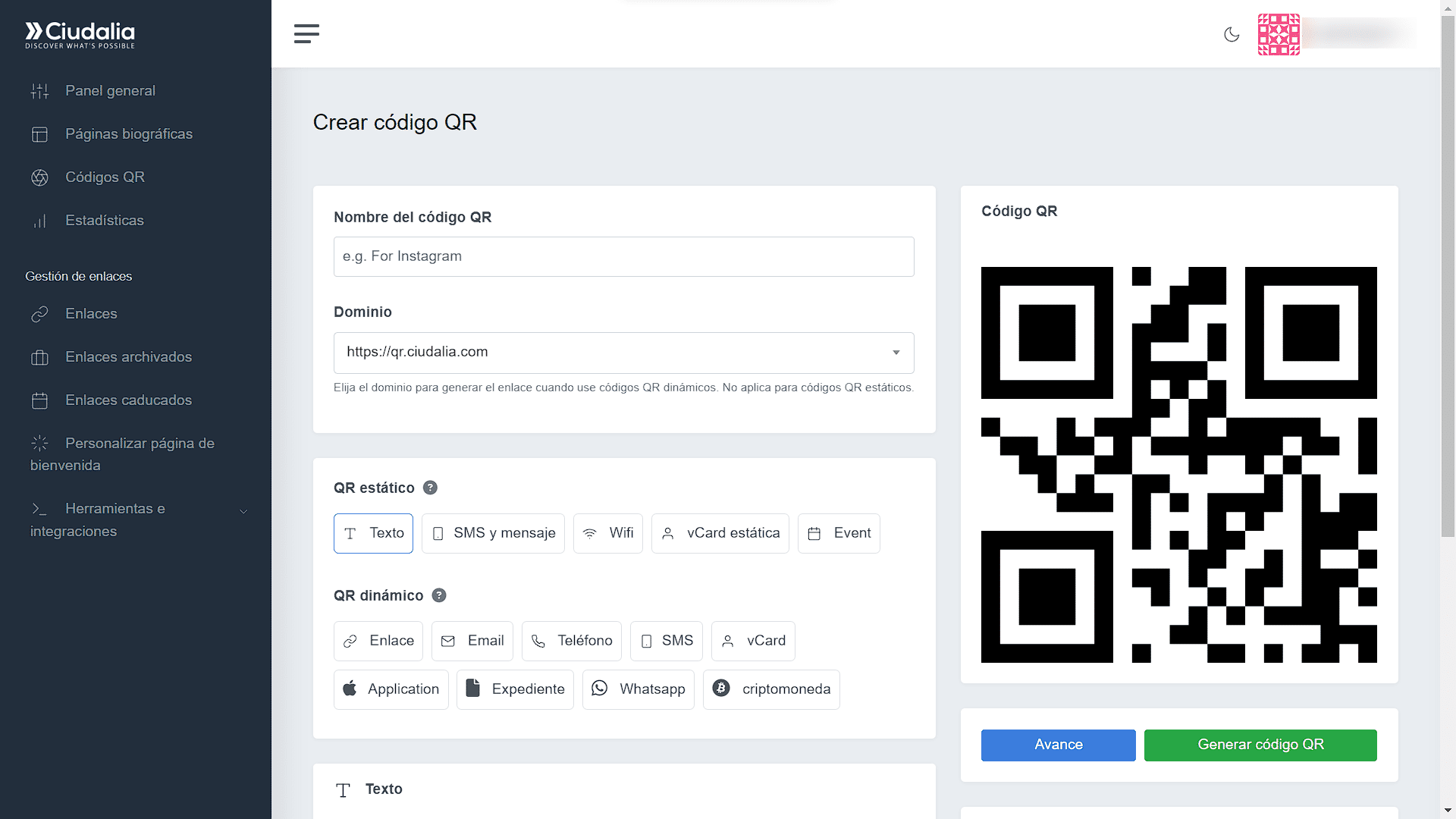This screenshot has width=1456, height=819.
Task: Open the Páginas biográficas section
Action: [129, 133]
